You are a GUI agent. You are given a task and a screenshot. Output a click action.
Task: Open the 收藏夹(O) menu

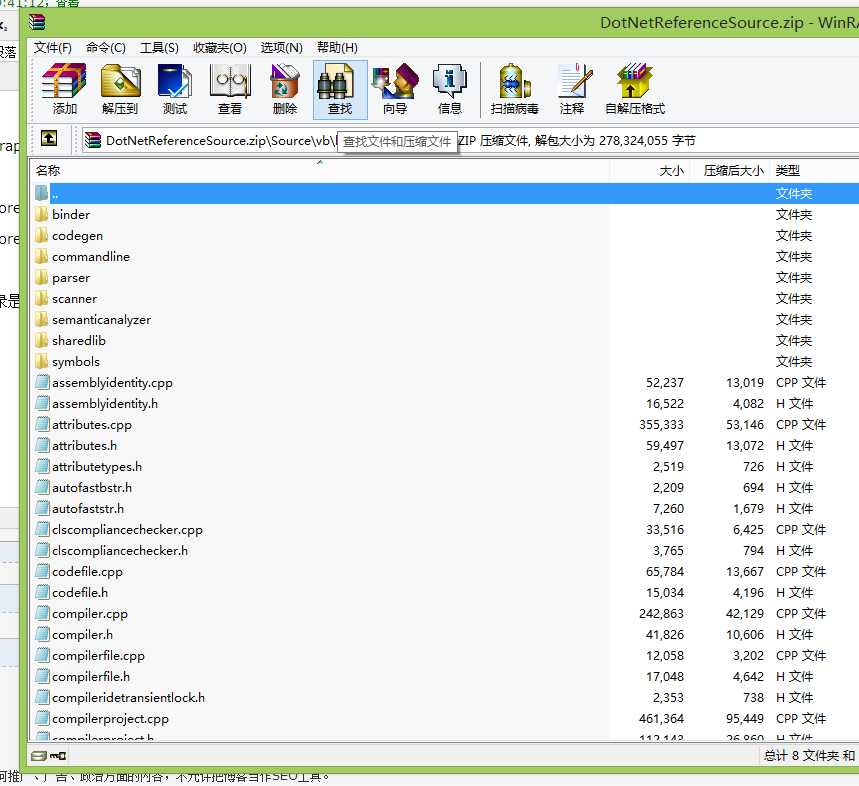pyautogui.click(x=220, y=48)
